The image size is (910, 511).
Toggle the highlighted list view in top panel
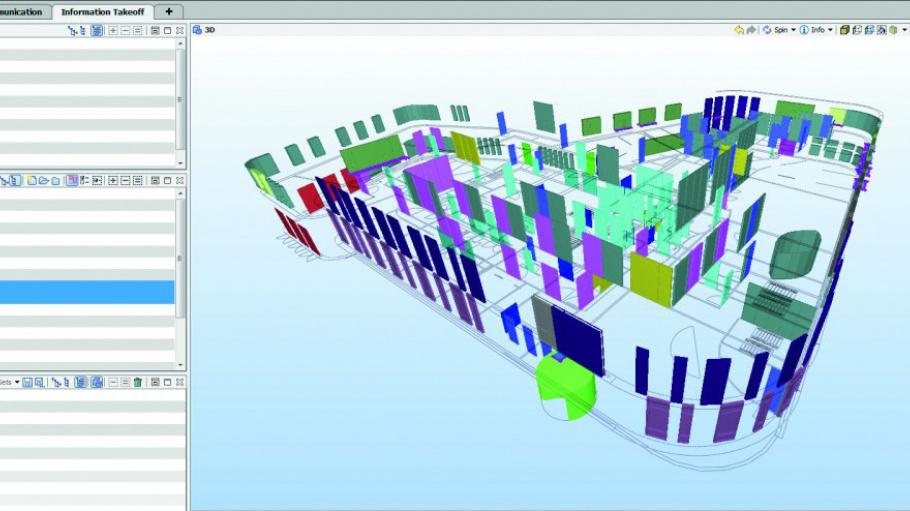click(x=97, y=31)
